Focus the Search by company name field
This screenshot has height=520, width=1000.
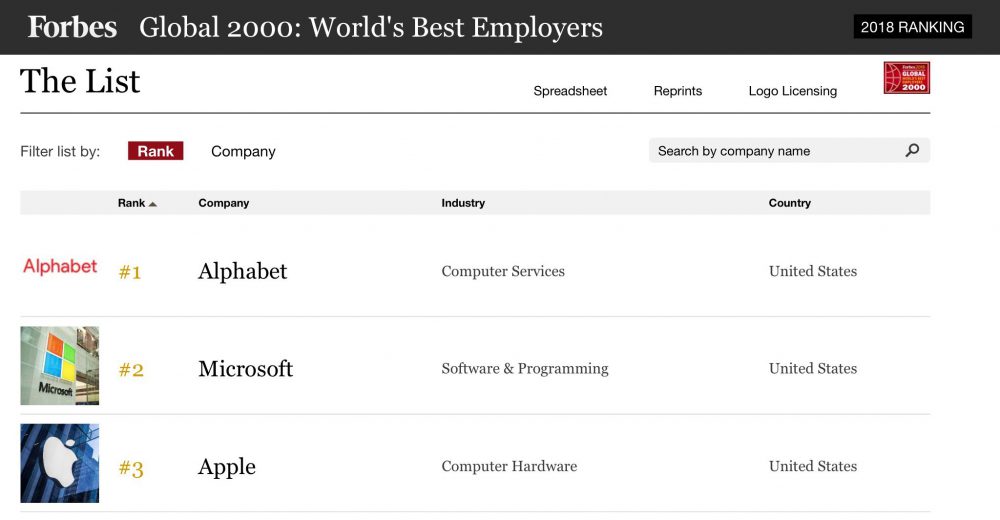coord(770,151)
